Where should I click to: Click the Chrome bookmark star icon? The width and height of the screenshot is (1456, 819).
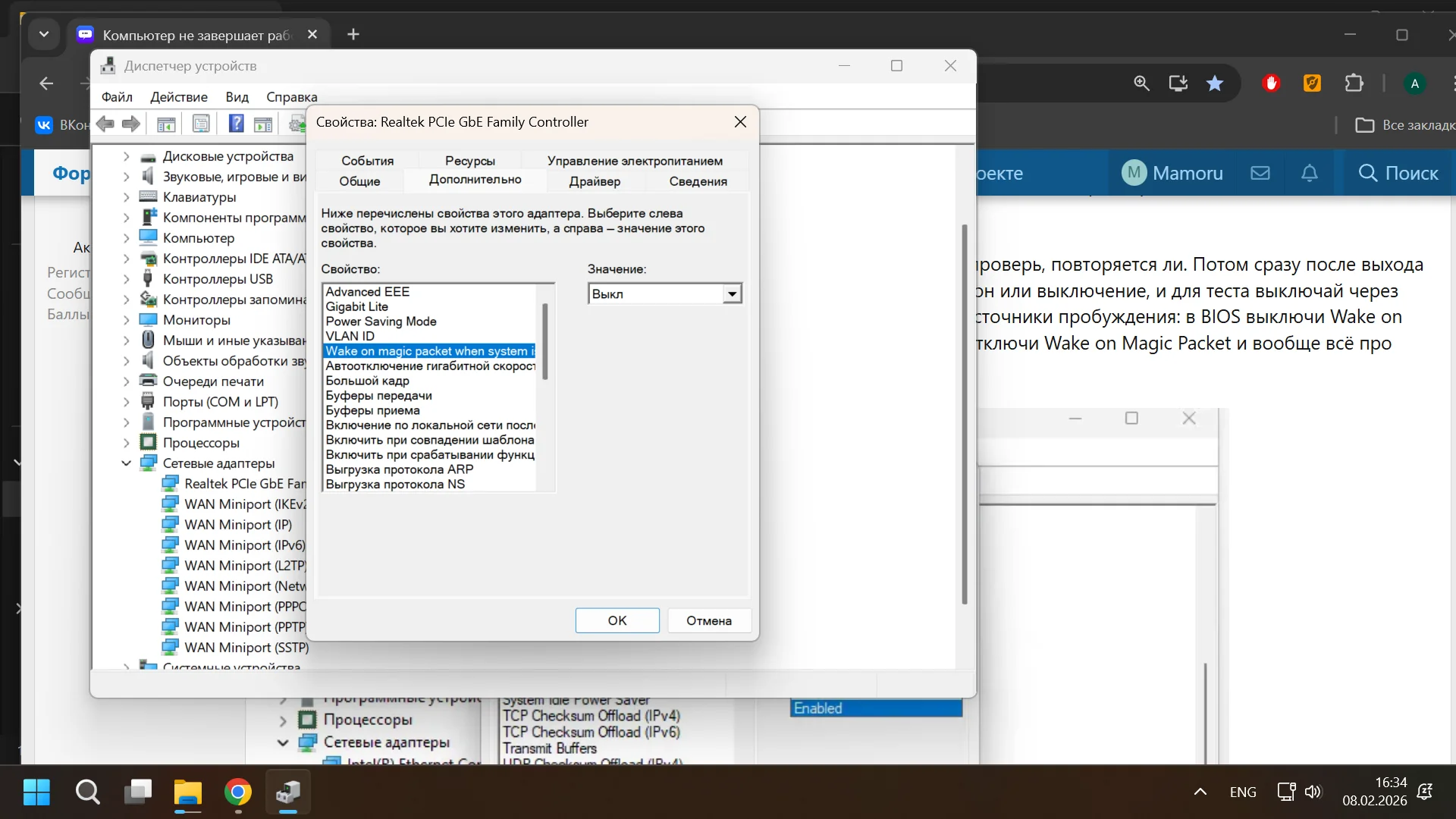coord(1215,83)
